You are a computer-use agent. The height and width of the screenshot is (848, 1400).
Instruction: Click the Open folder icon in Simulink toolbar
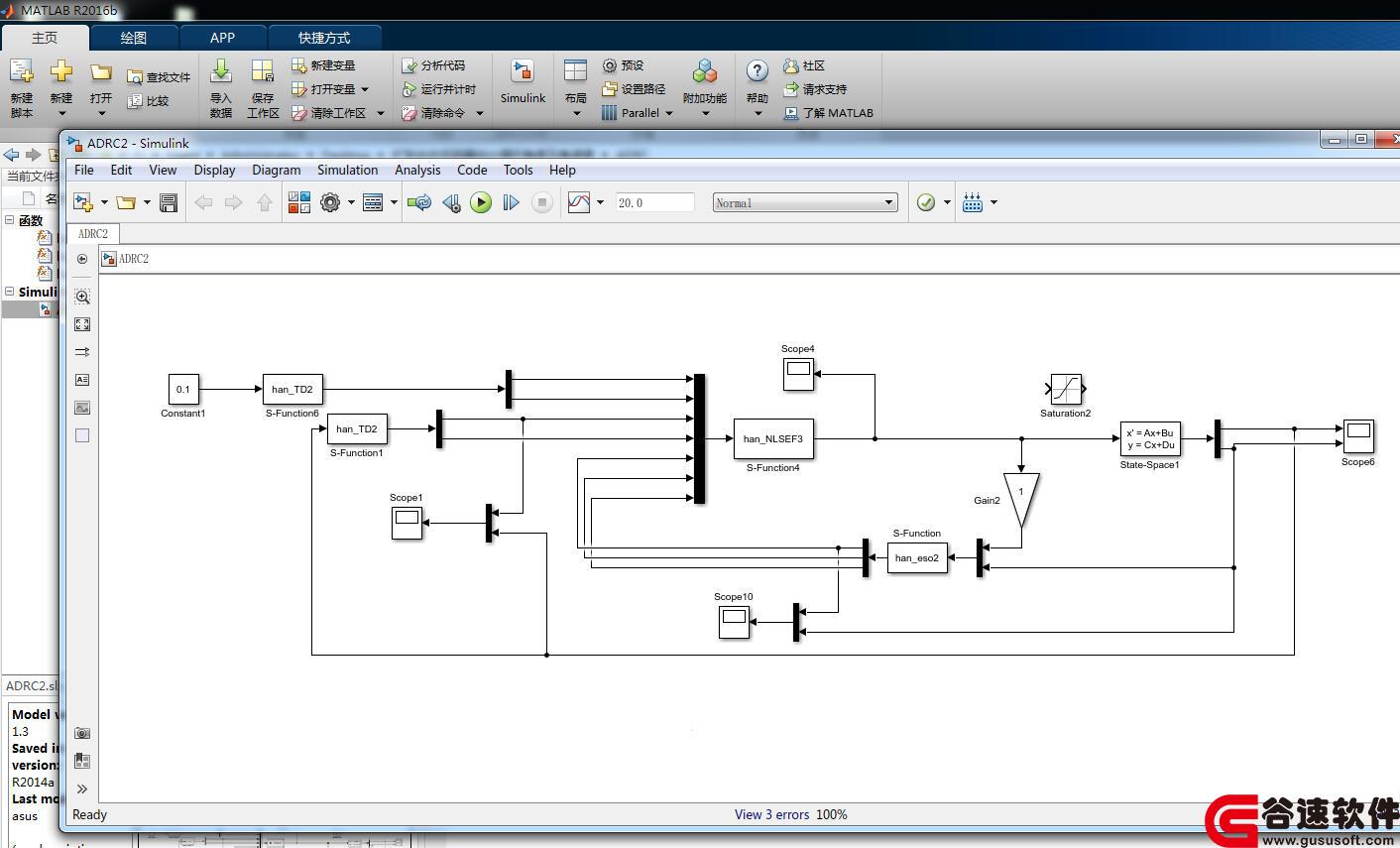126,202
